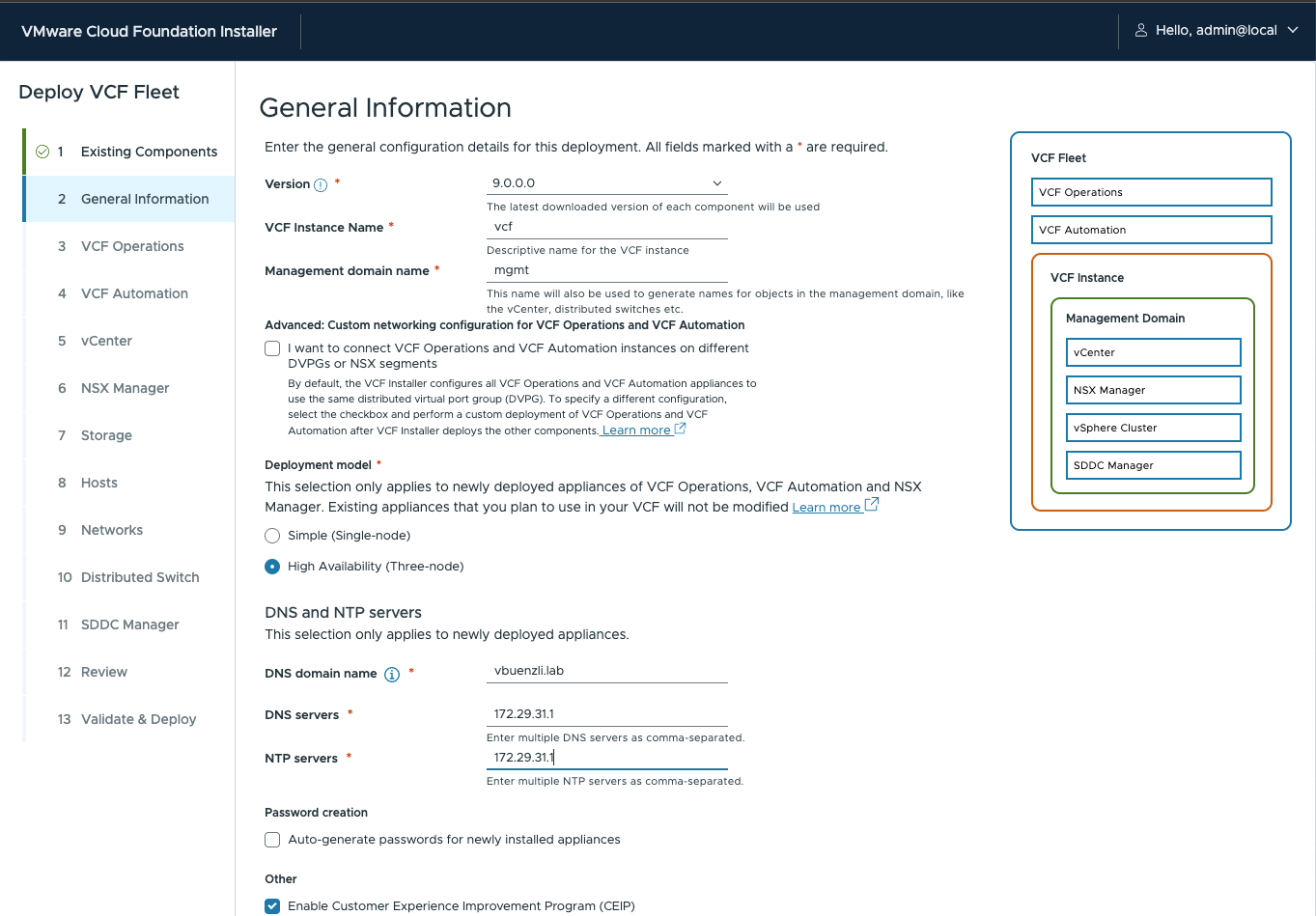The image size is (1316, 916).
Task: Check Auto-generate passwords for new appliances
Action: pos(272,840)
